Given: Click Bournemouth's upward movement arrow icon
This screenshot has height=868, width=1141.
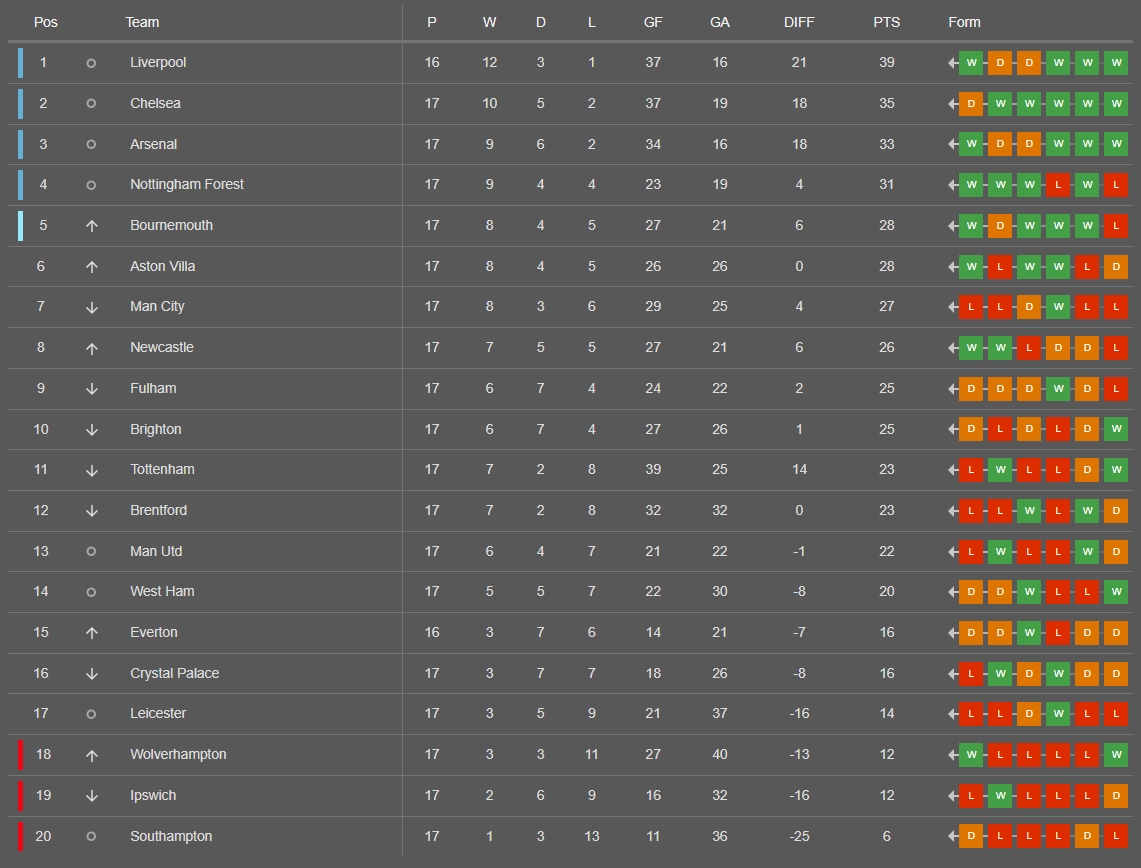Looking at the screenshot, I should pos(92,226).
